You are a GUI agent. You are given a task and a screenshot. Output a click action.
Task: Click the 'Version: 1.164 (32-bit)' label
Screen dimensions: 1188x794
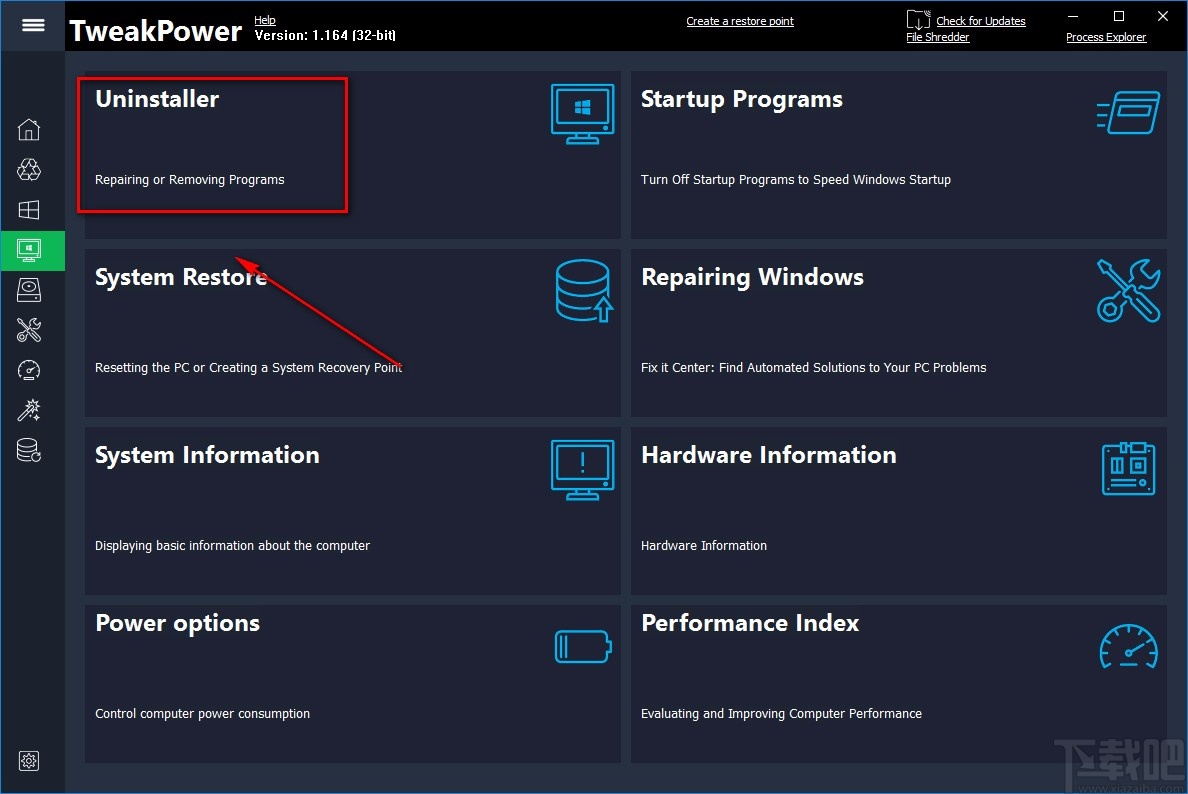click(325, 36)
